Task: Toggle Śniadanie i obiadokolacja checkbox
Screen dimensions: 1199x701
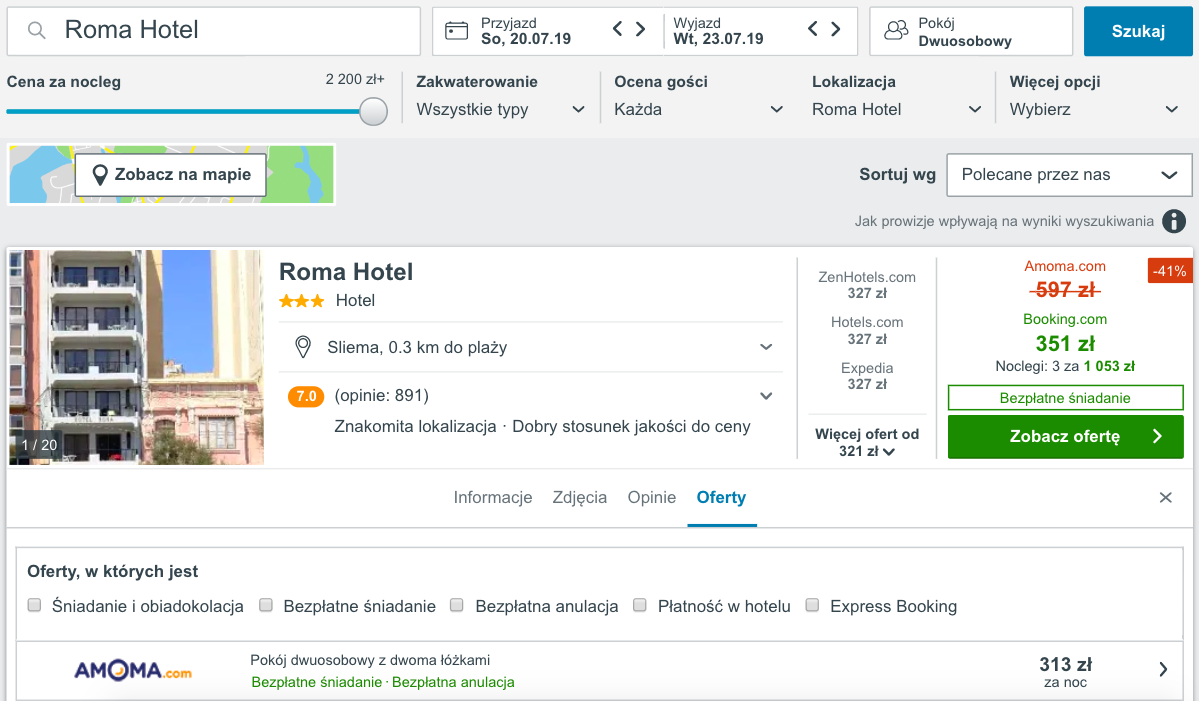Action: coord(34,605)
